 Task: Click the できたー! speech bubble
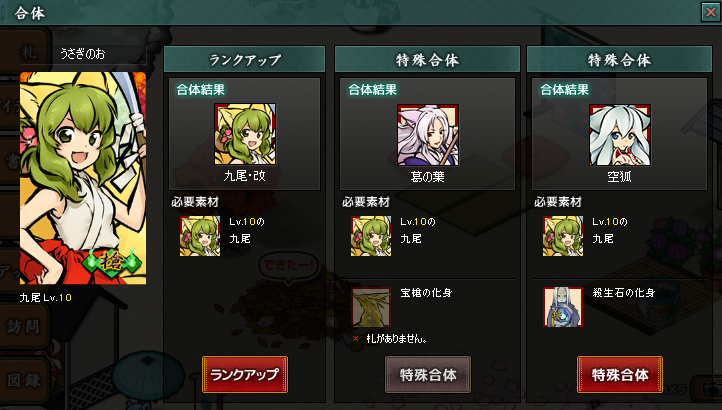click(x=288, y=265)
